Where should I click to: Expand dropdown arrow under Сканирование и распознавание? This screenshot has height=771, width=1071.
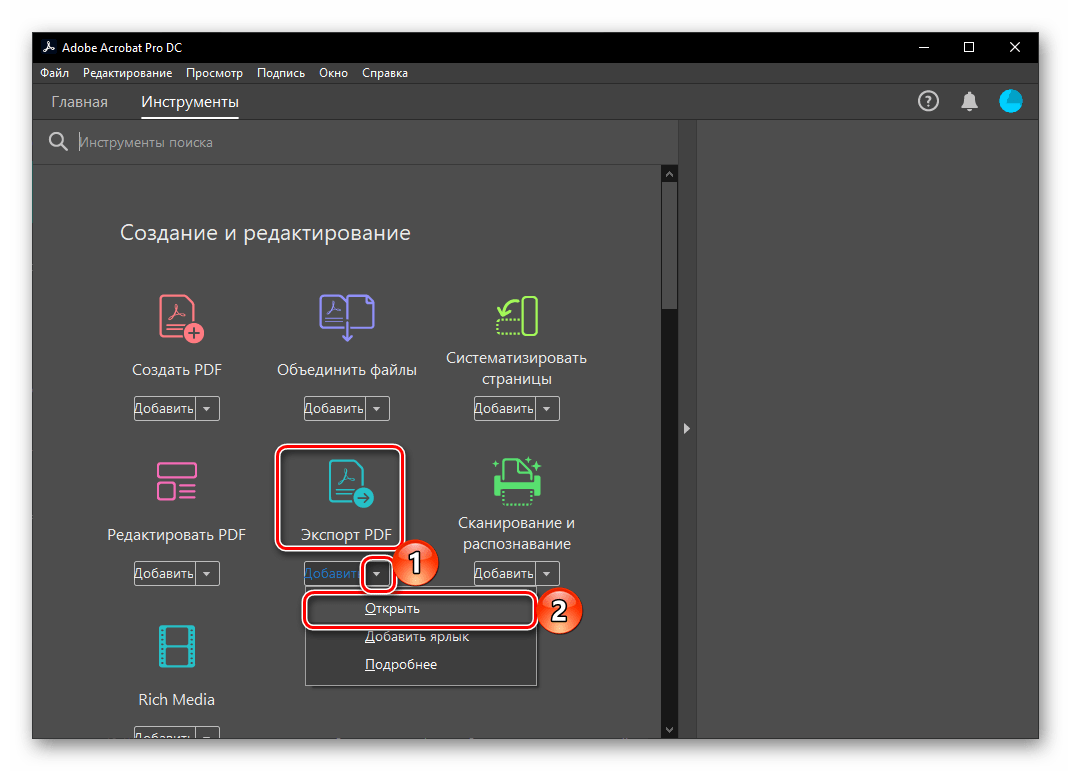(547, 574)
